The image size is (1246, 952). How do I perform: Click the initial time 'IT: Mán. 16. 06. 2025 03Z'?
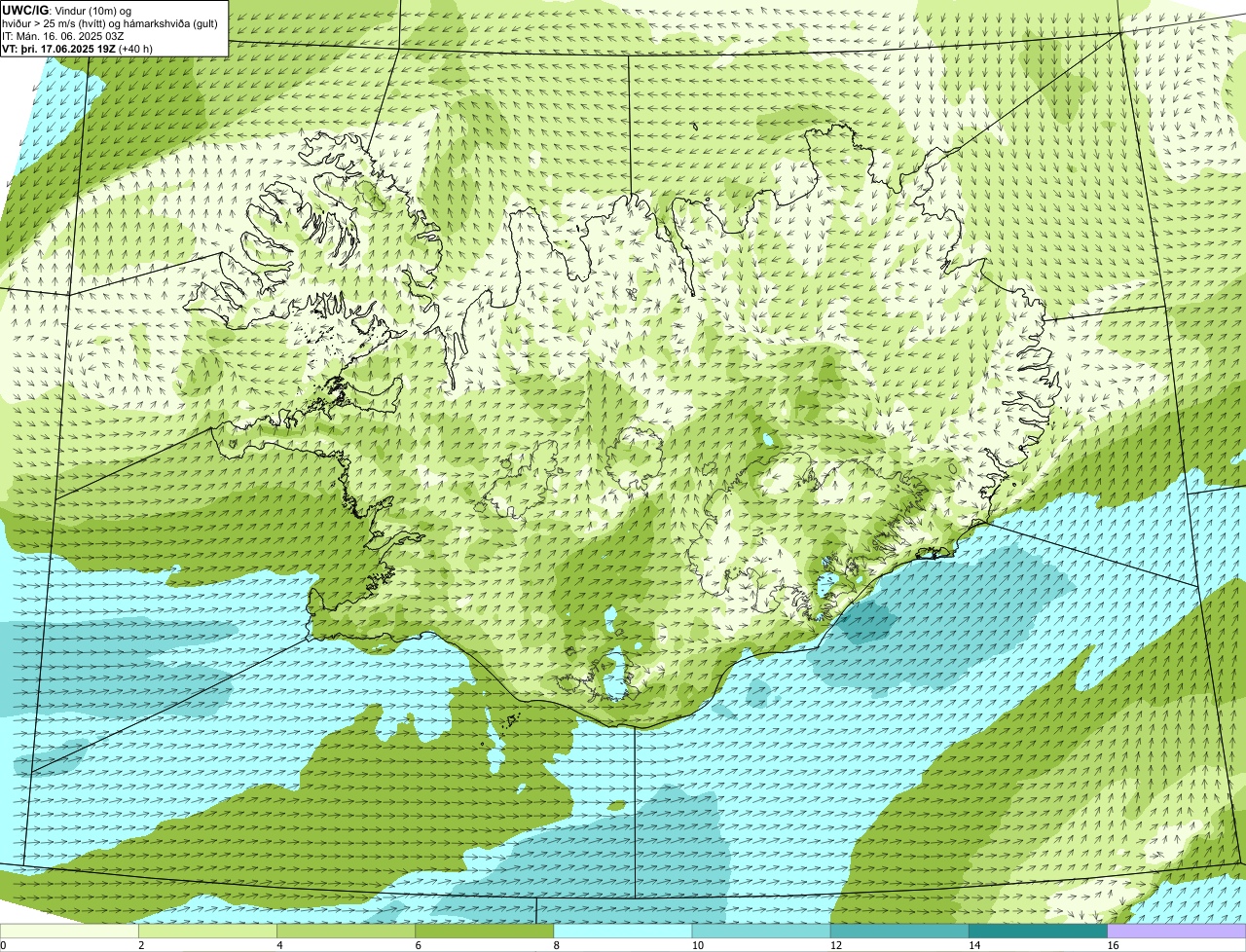pyautogui.click(x=62, y=35)
